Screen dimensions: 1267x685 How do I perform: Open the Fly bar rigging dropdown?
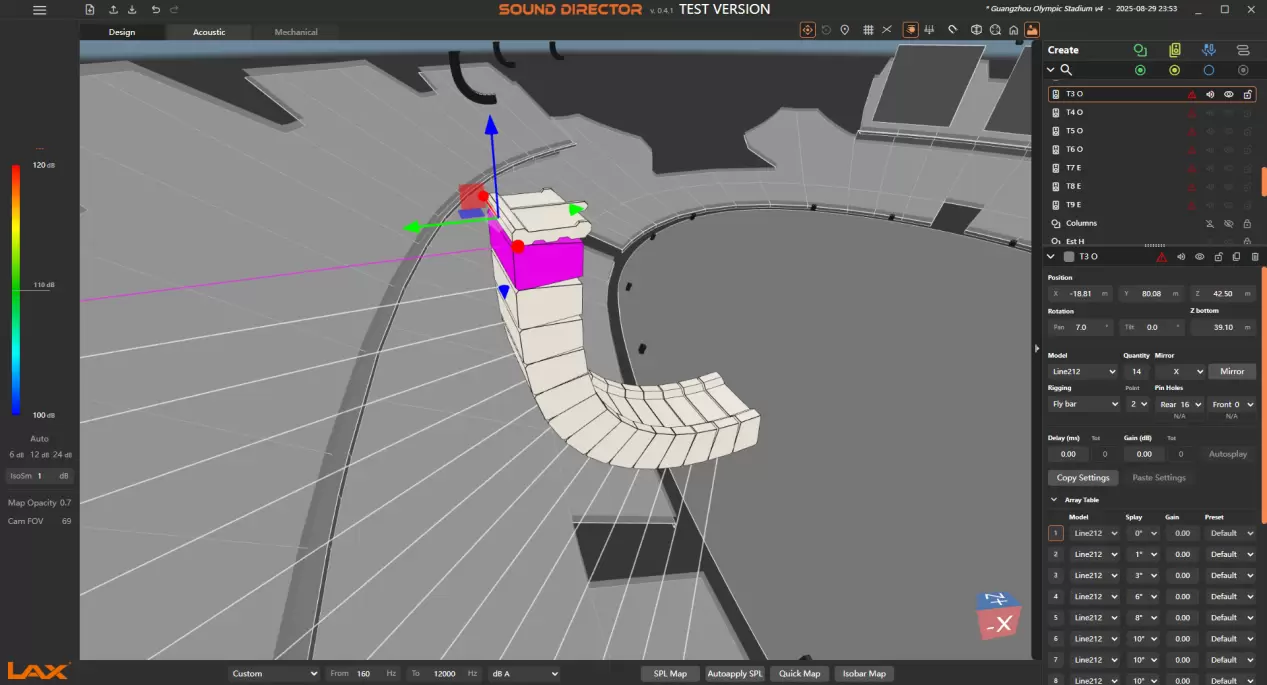pyautogui.click(x=1084, y=404)
